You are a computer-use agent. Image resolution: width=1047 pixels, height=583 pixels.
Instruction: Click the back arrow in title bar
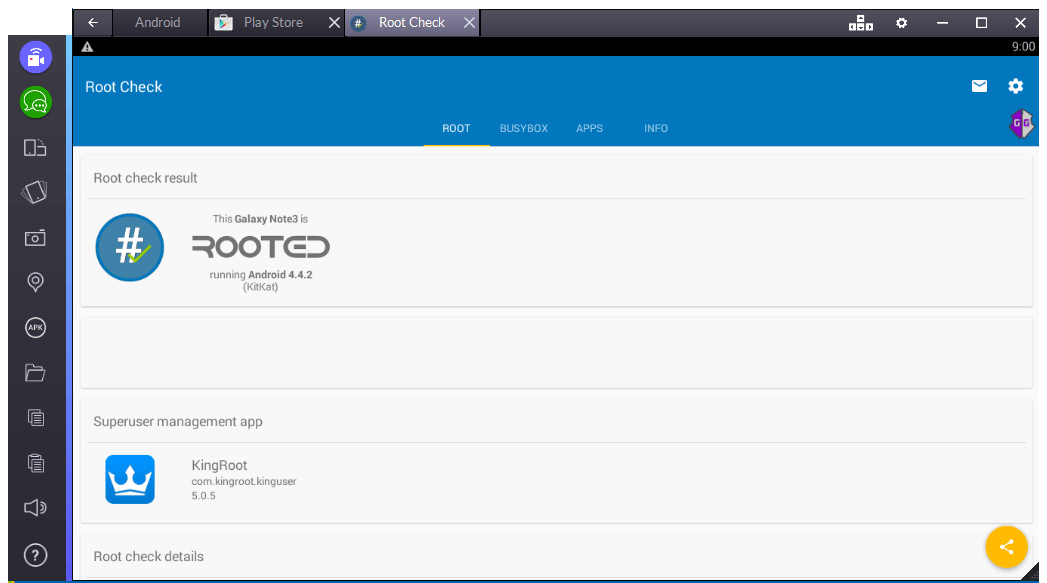coord(93,23)
